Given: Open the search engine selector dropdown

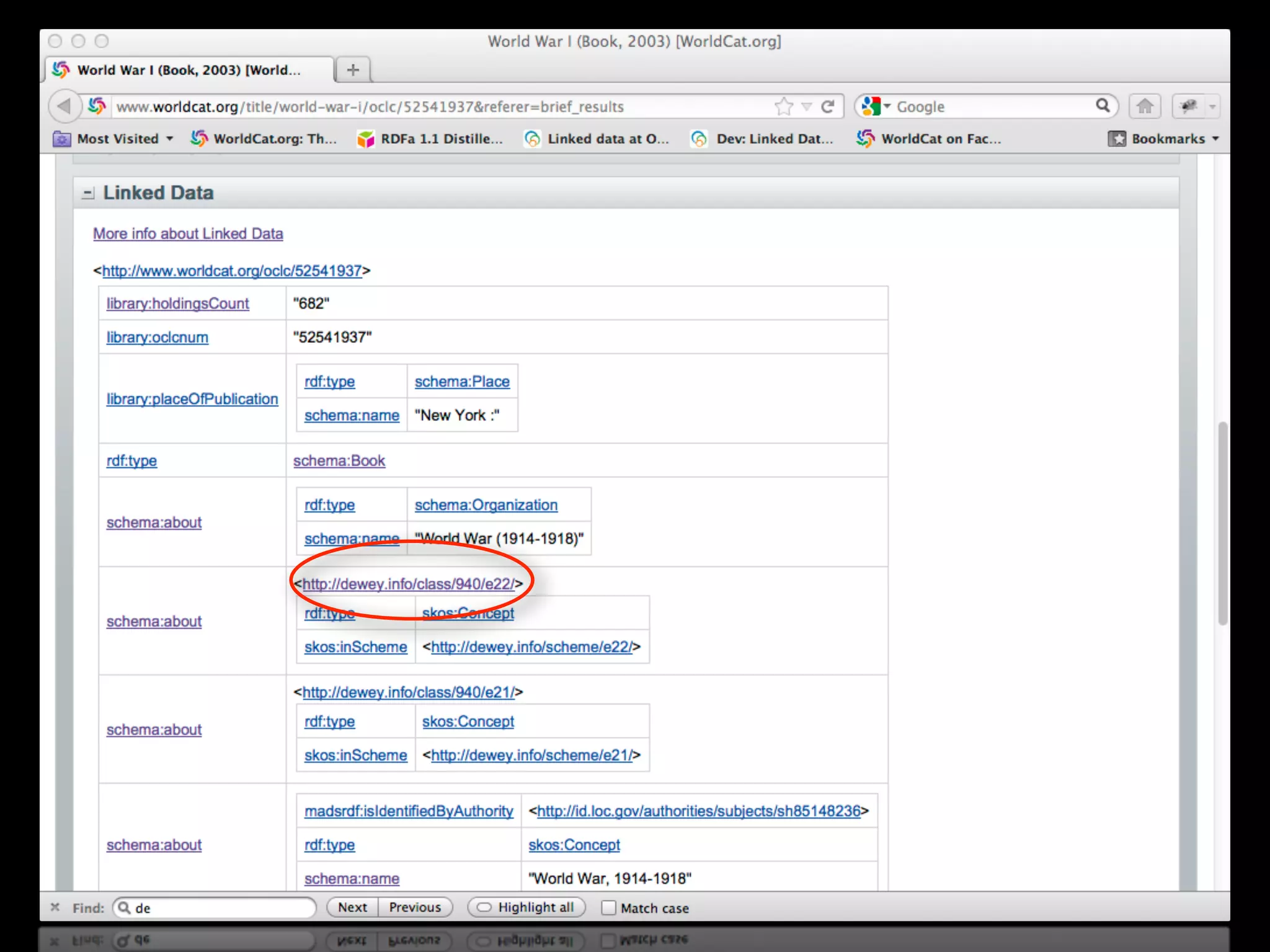Looking at the screenshot, I should 876,107.
